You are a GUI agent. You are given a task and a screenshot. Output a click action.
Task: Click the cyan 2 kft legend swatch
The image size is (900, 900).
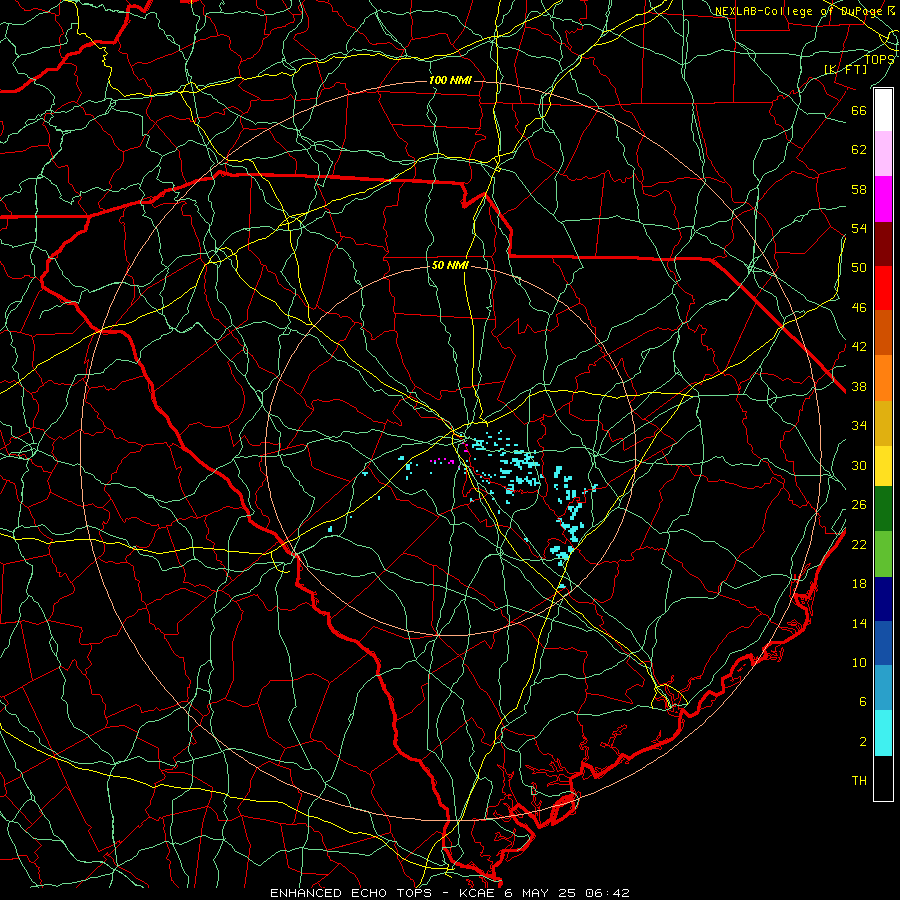click(x=883, y=733)
